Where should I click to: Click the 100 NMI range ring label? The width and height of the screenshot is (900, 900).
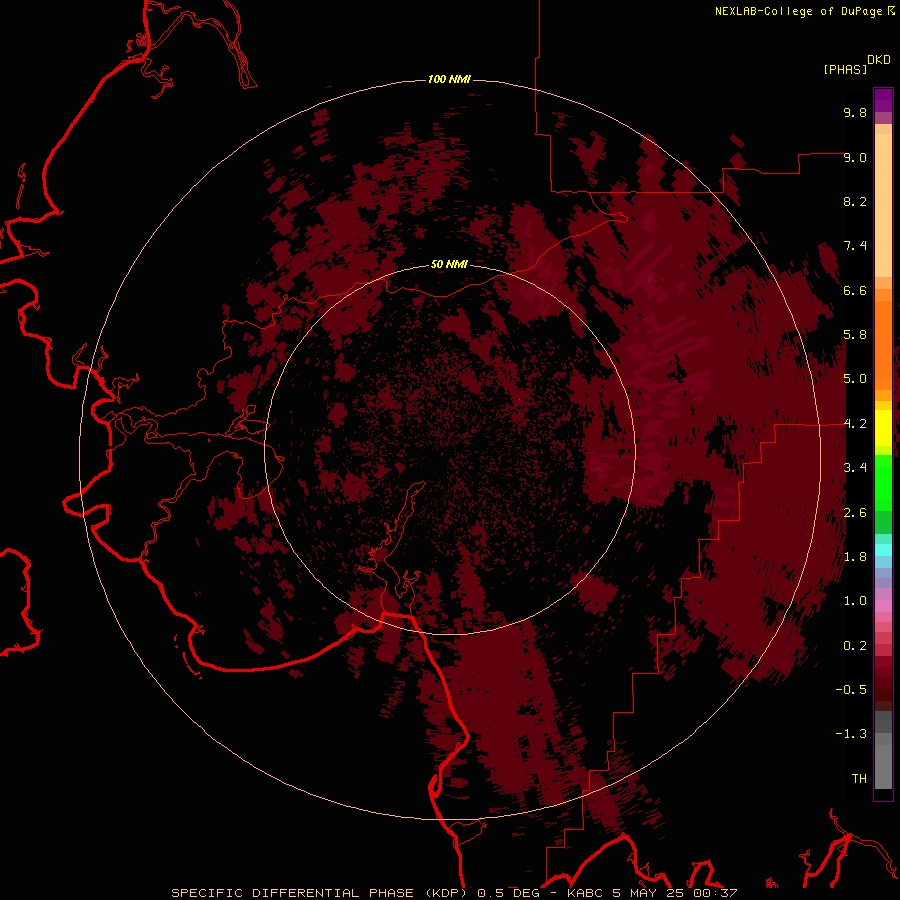tap(449, 79)
